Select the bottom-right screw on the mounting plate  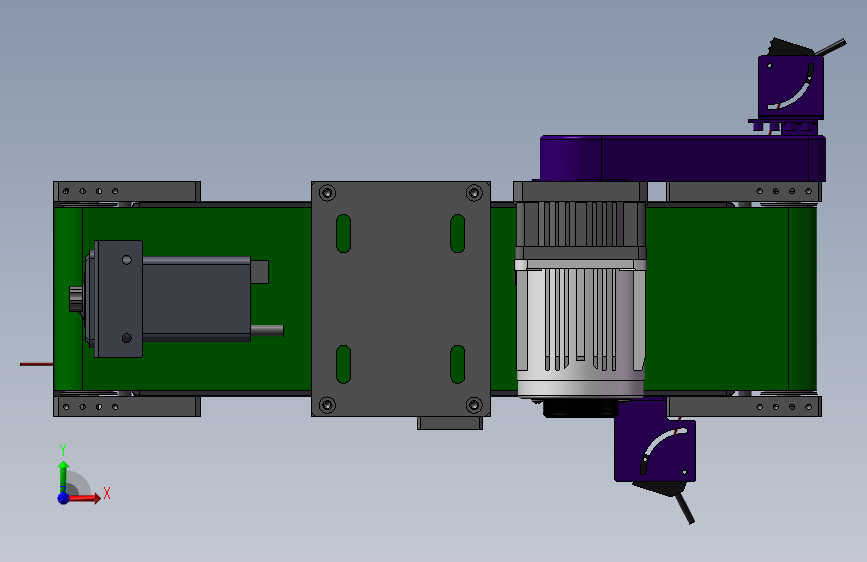474,405
